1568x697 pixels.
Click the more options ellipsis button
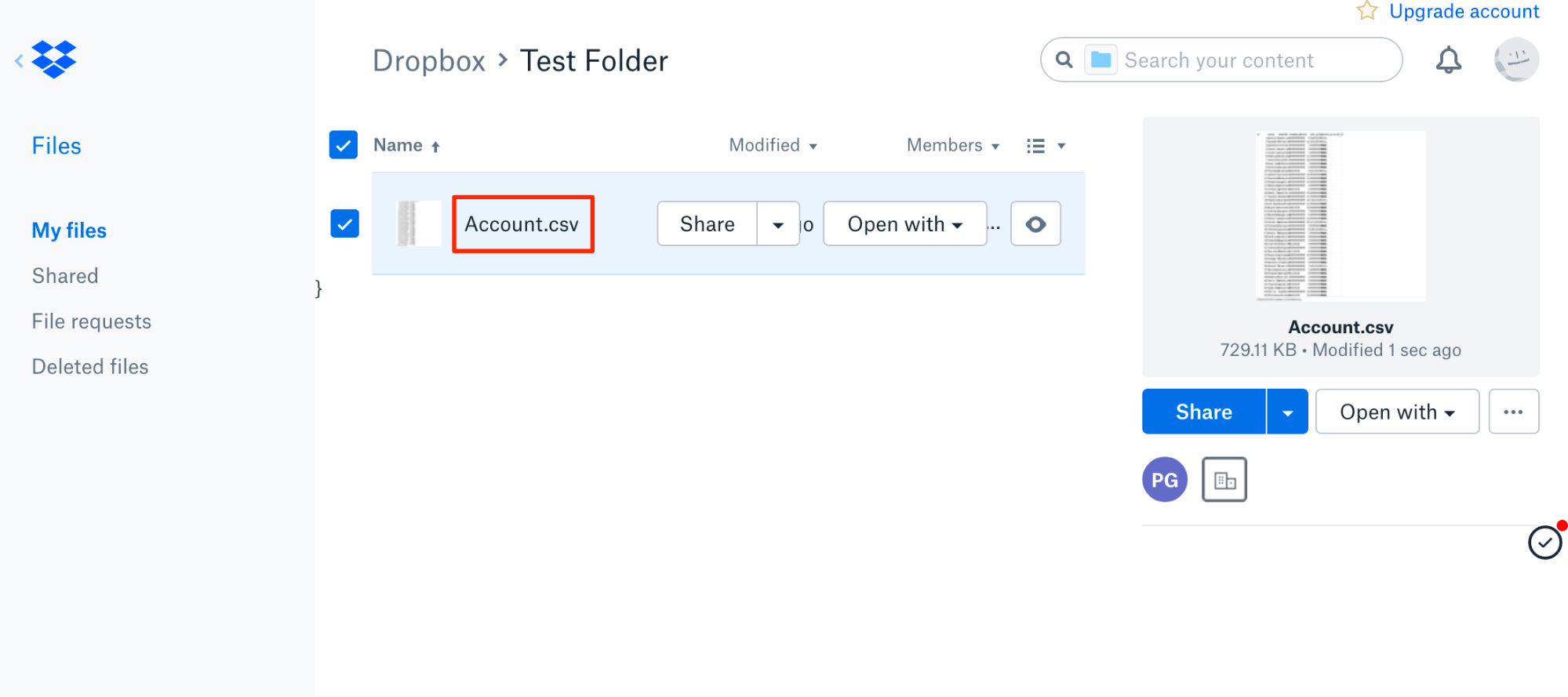click(1513, 412)
